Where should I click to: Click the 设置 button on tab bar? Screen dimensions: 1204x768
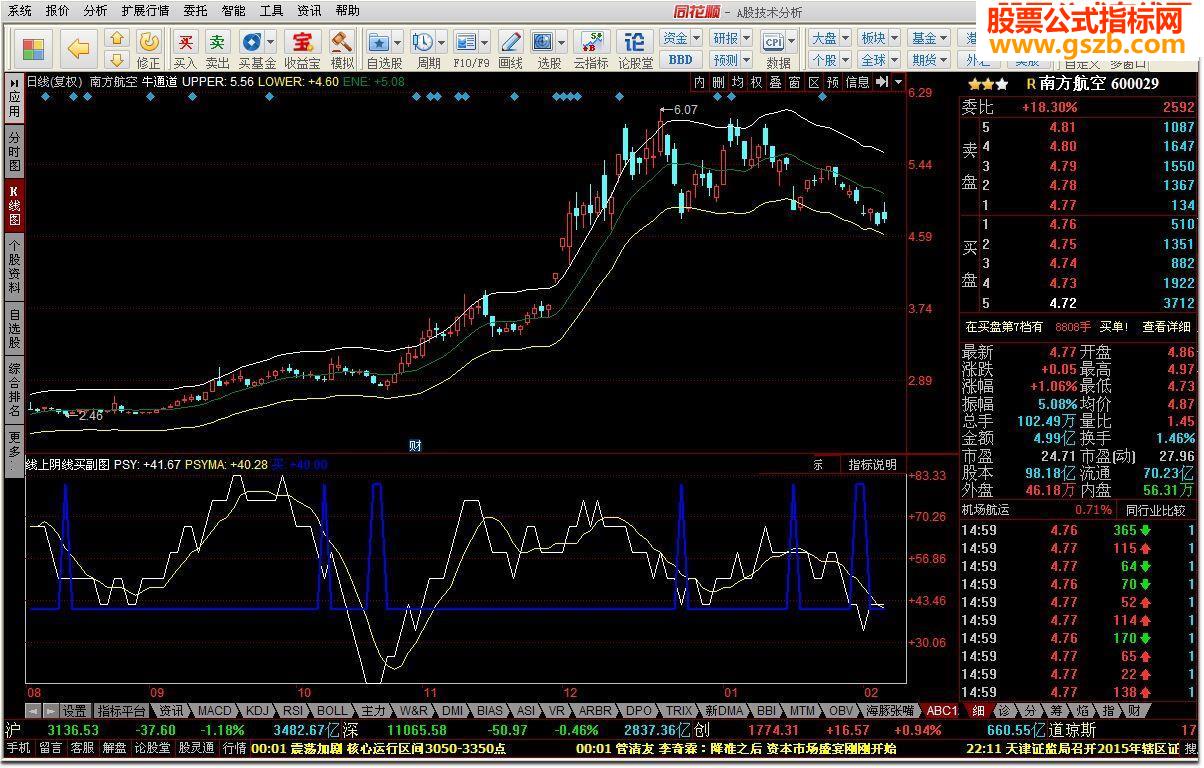pos(74,710)
